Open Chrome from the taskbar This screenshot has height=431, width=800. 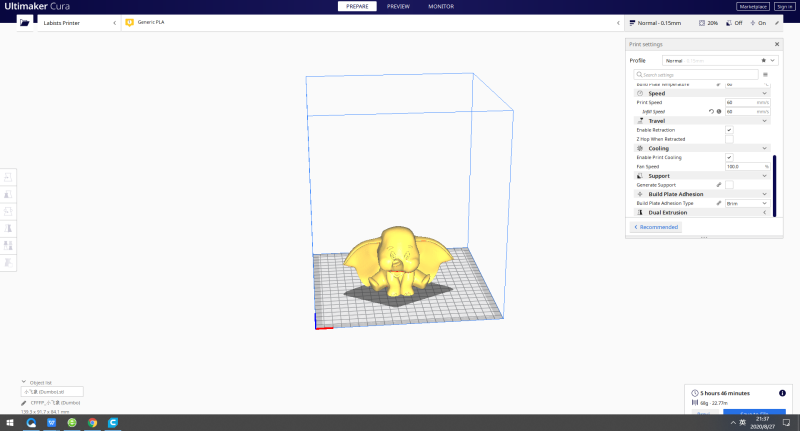point(92,422)
